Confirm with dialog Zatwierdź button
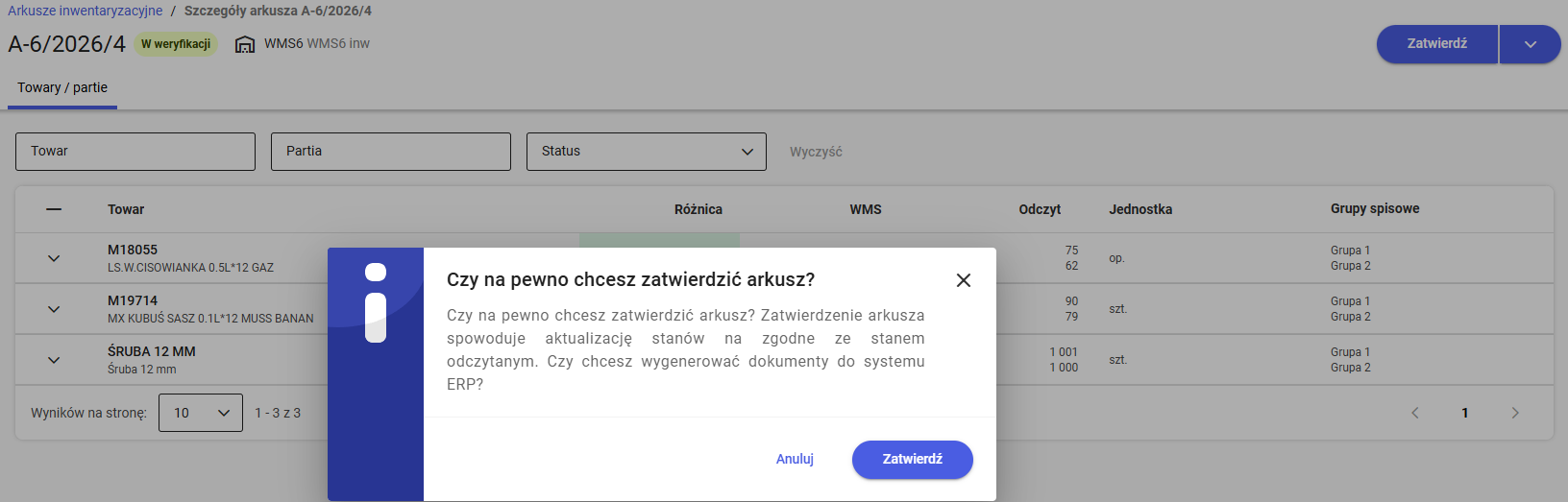Screen dimensions: 1568x502 click(x=912, y=459)
